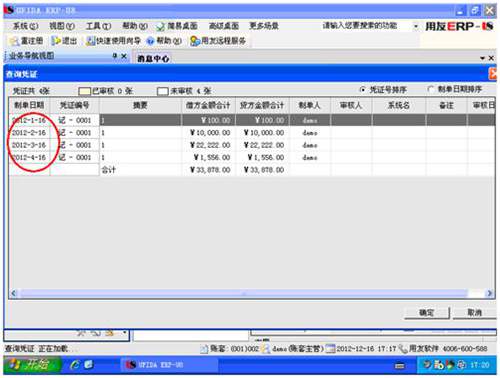Click the 制单人 column header
This screenshot has height=378, width=500.
tap(310, 105)
